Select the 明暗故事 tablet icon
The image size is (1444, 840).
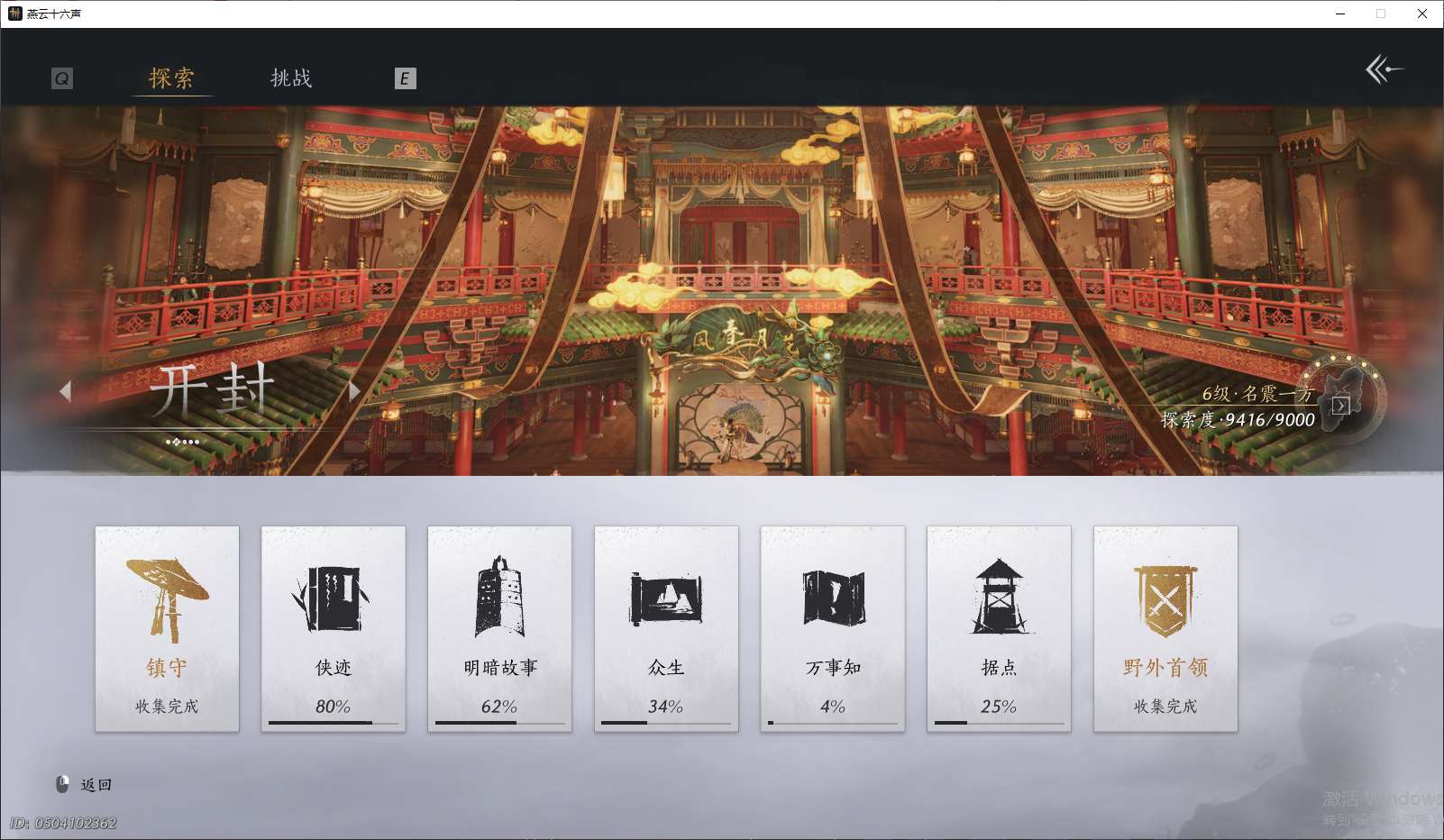coord(499,595)
